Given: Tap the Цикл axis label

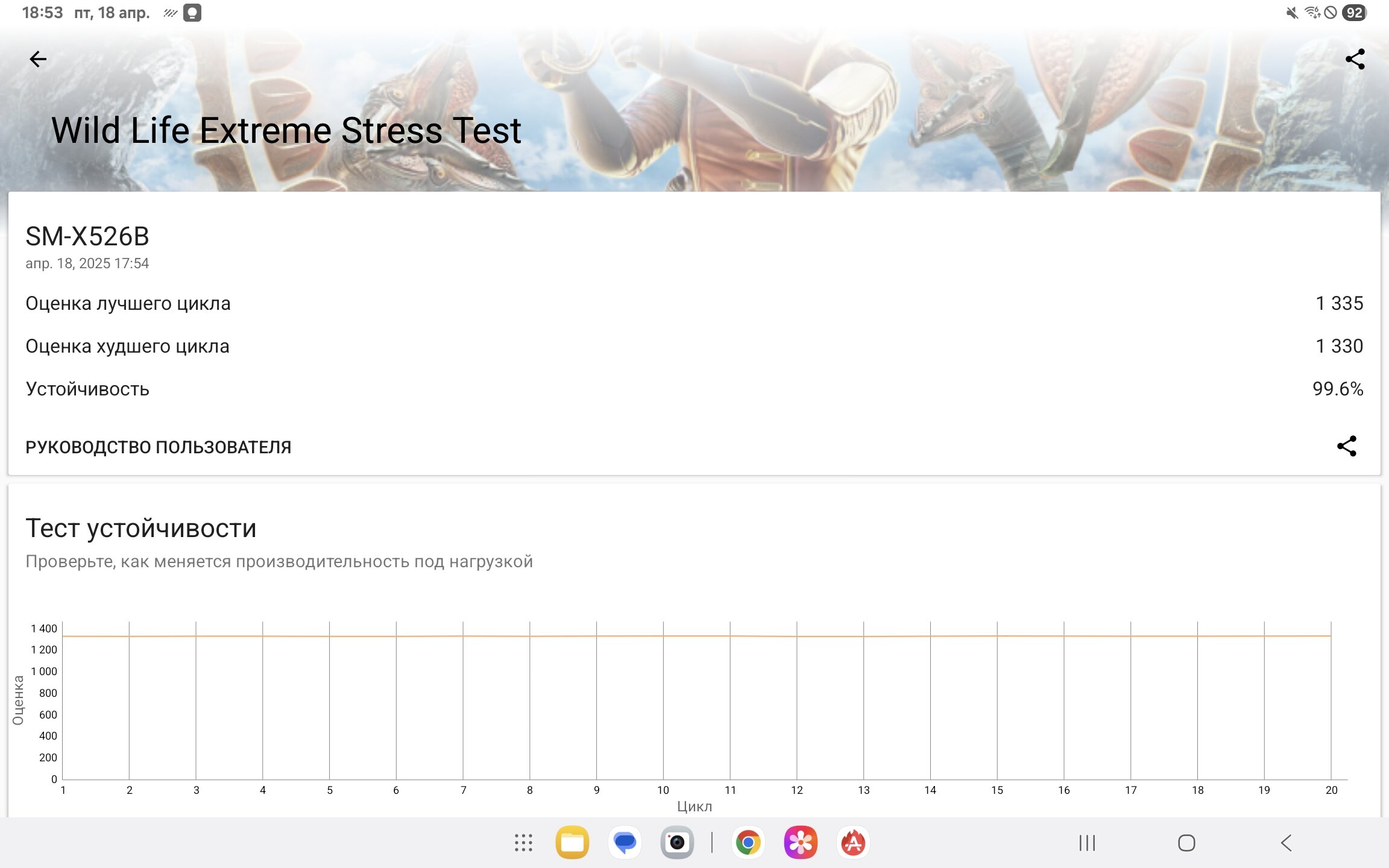Looking at the screenshot, I should point(694,807).
